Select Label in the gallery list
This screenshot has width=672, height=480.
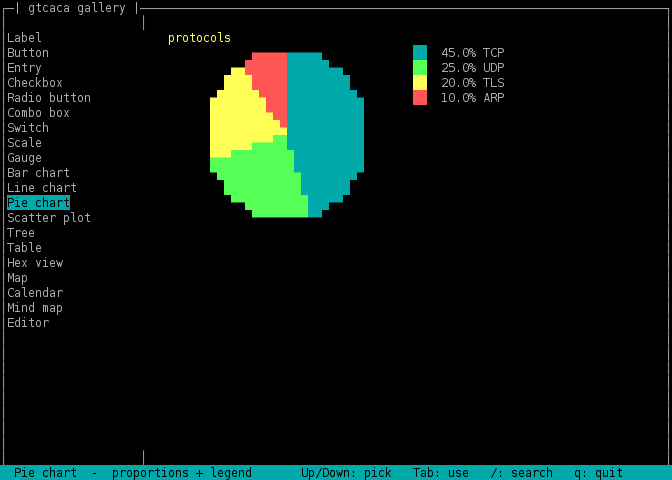pos(24,38)
